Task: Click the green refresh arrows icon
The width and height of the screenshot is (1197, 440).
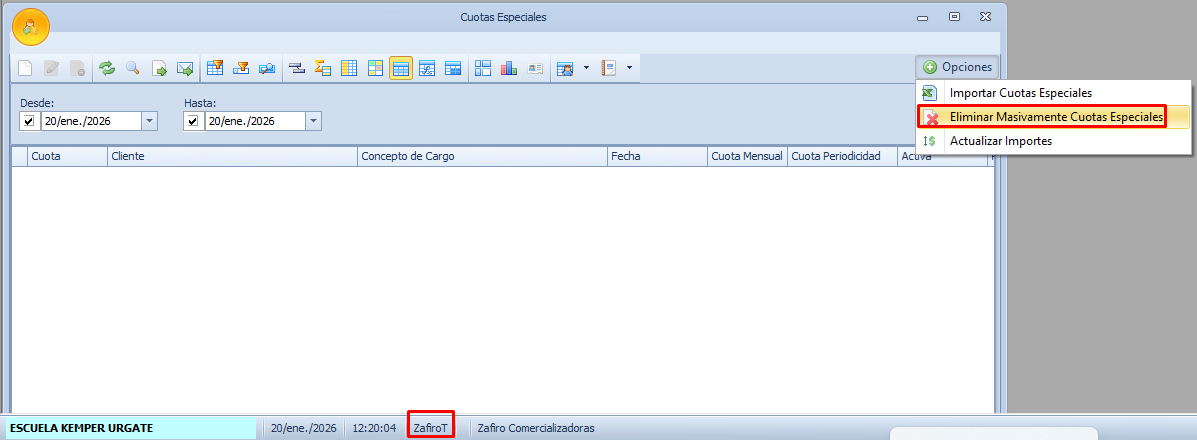Action: pyautogui.click(x=106, y=69)
